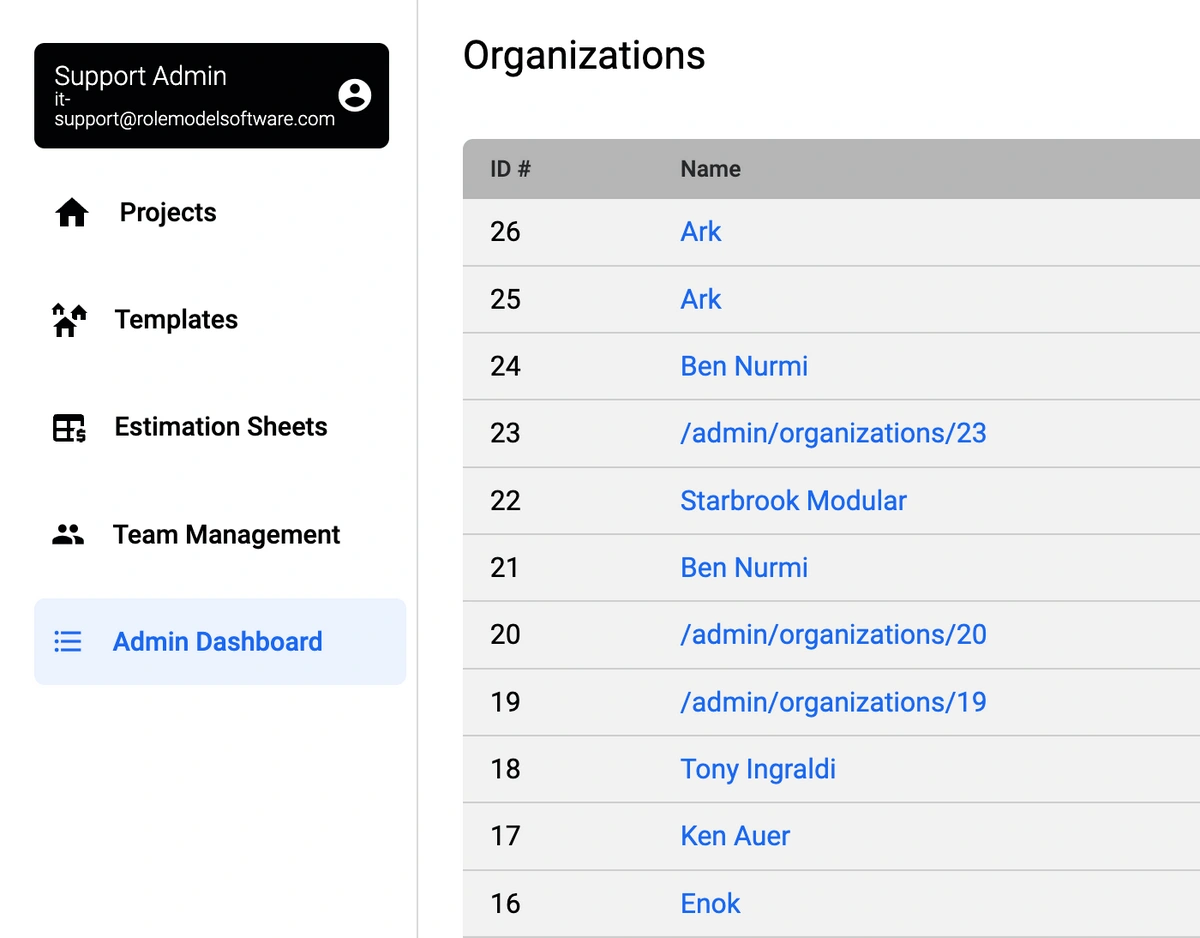The height and width of the screenshot is (938, 1200).
Task: Click the Projects house icon
Action: (72, 213)
